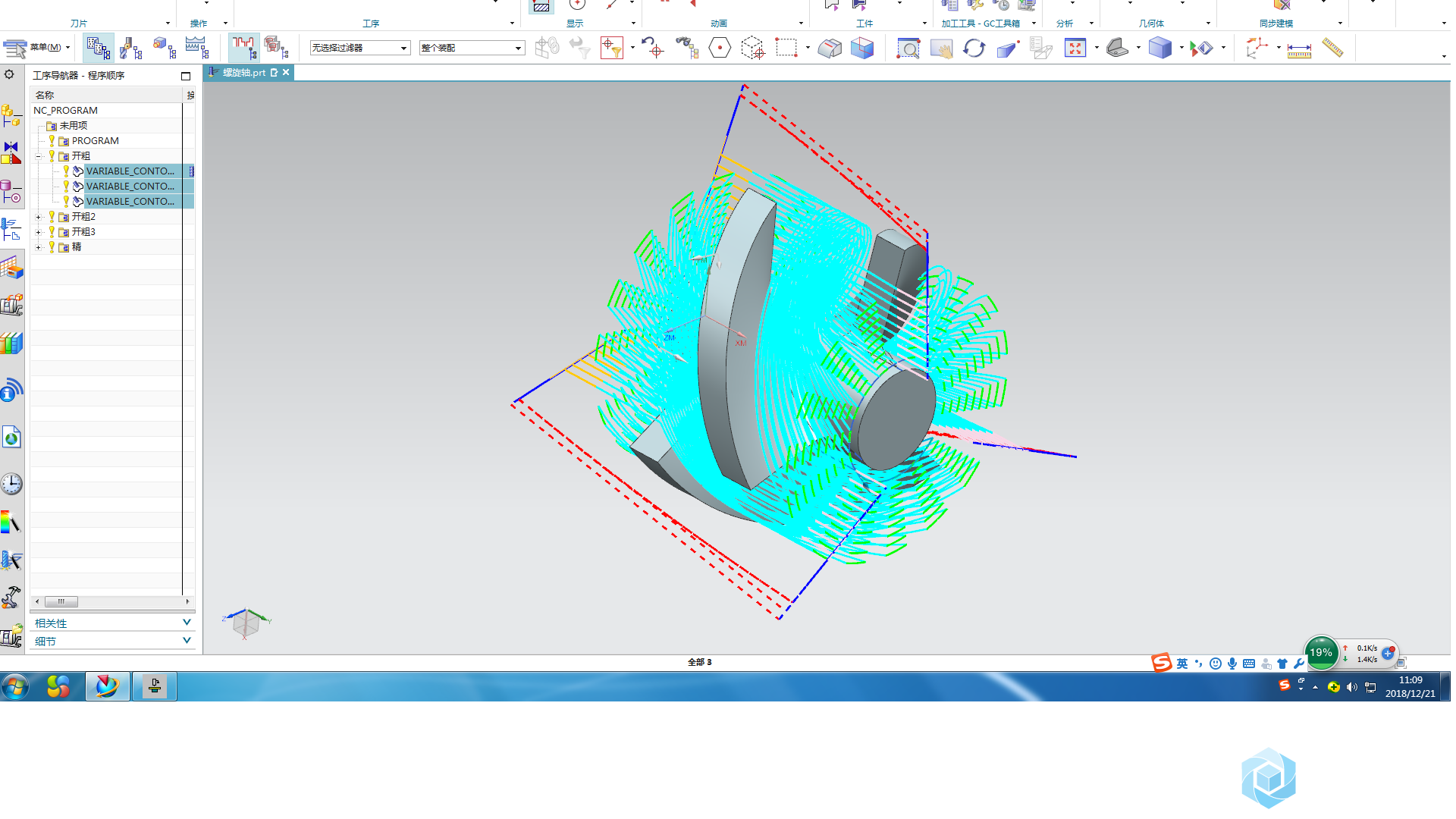1456x819 pixels.
Task: Click the clip section icon
Action: click(x=830, y=49)
